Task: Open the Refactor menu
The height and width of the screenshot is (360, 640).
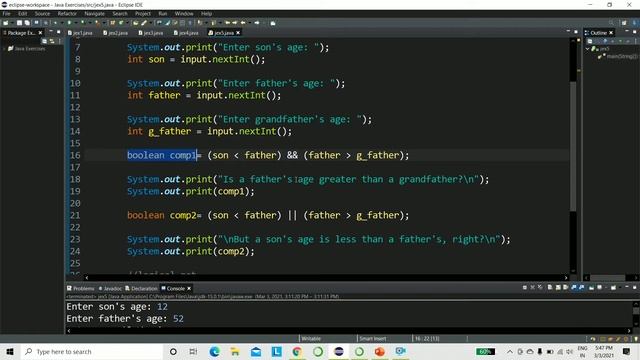Action: (x=67, y=13)
